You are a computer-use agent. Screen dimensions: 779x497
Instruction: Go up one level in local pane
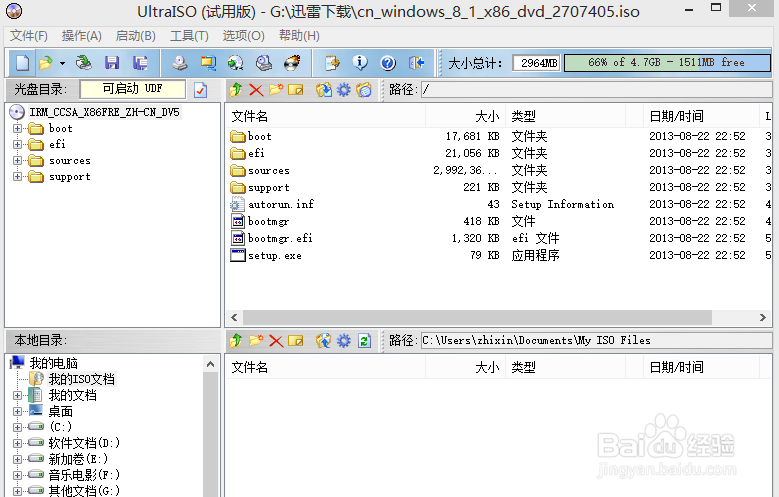coord(236,340)
